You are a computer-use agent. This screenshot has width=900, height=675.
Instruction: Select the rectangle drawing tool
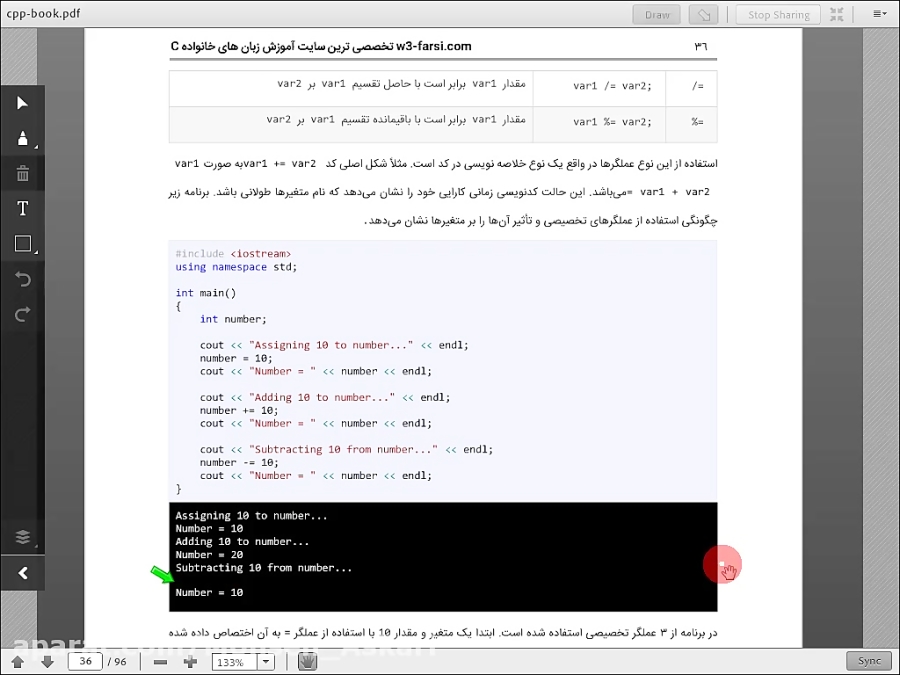point(21,243)
